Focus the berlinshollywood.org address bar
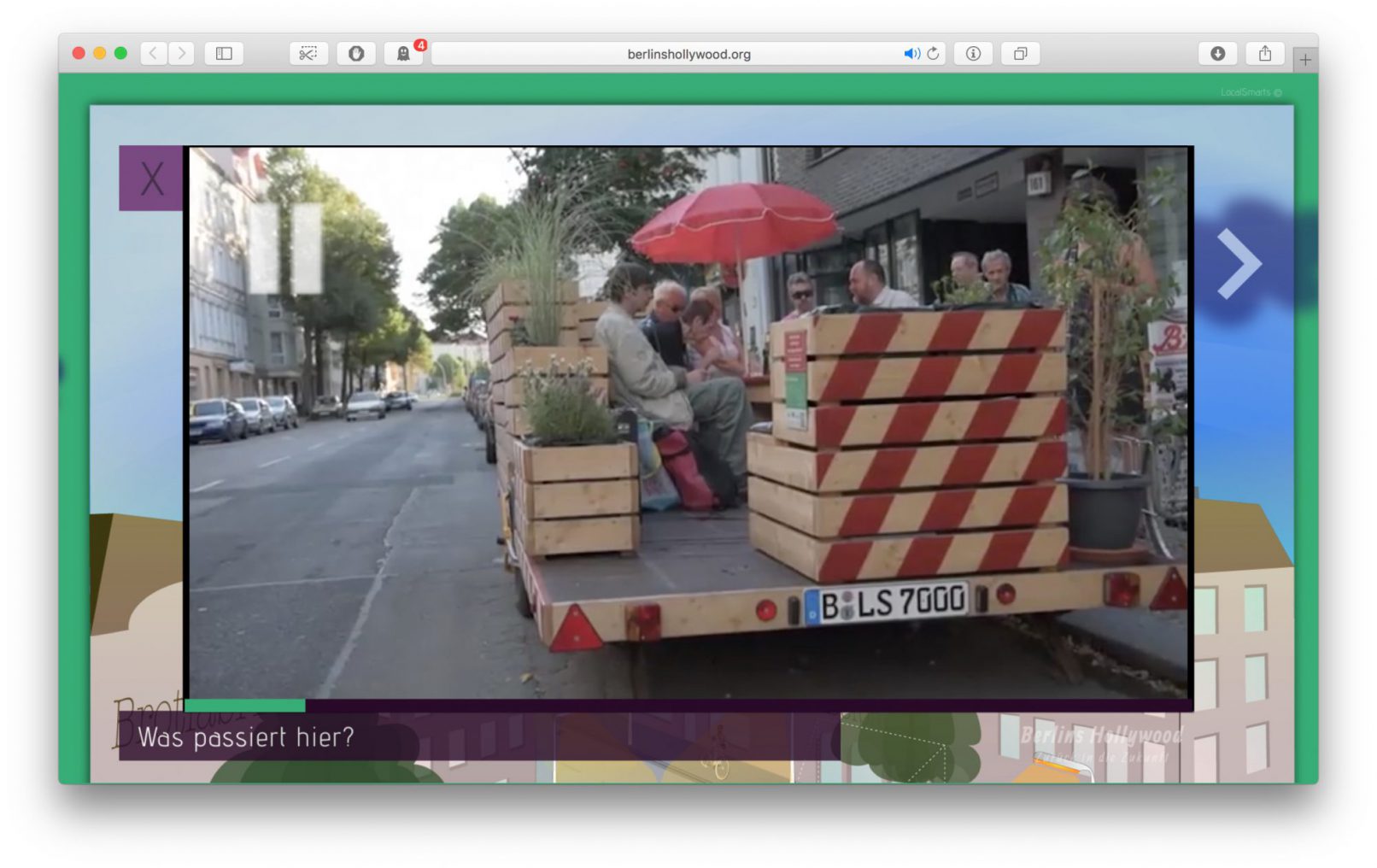Screen dimensions: 1377x868 tap(688, 54)
